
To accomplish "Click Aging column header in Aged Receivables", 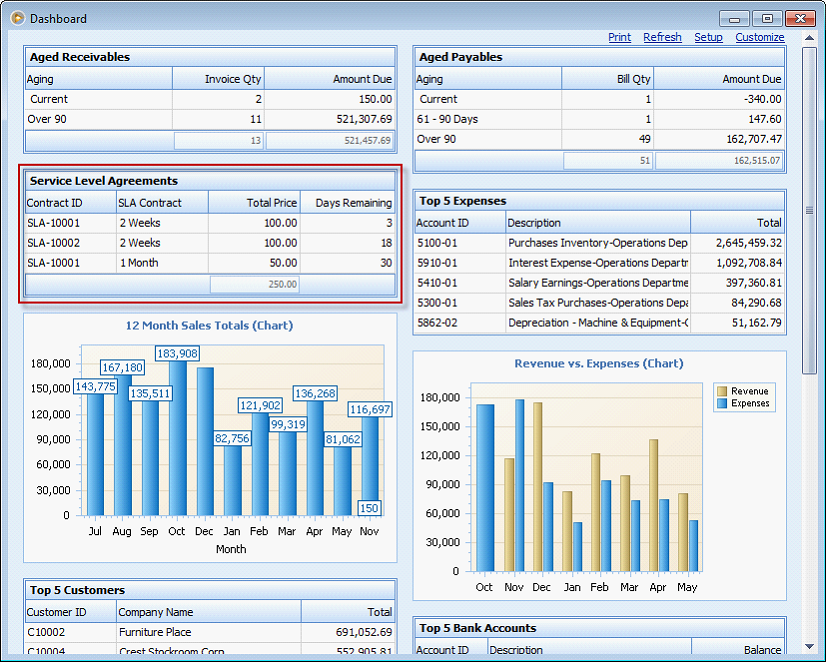I will pyautogui.click(x=99, y=79).
